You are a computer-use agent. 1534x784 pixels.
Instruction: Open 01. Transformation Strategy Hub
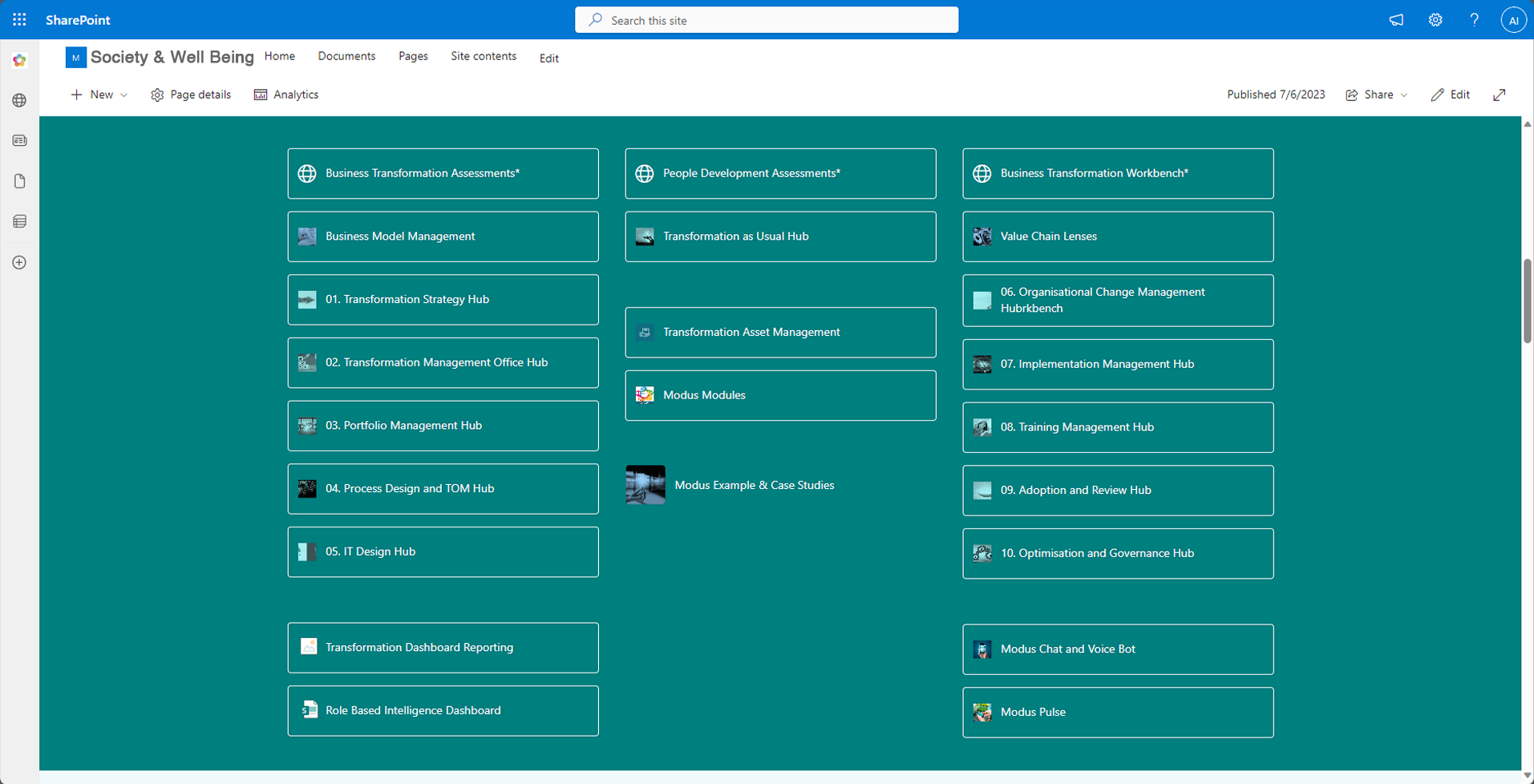pos(443,300)
